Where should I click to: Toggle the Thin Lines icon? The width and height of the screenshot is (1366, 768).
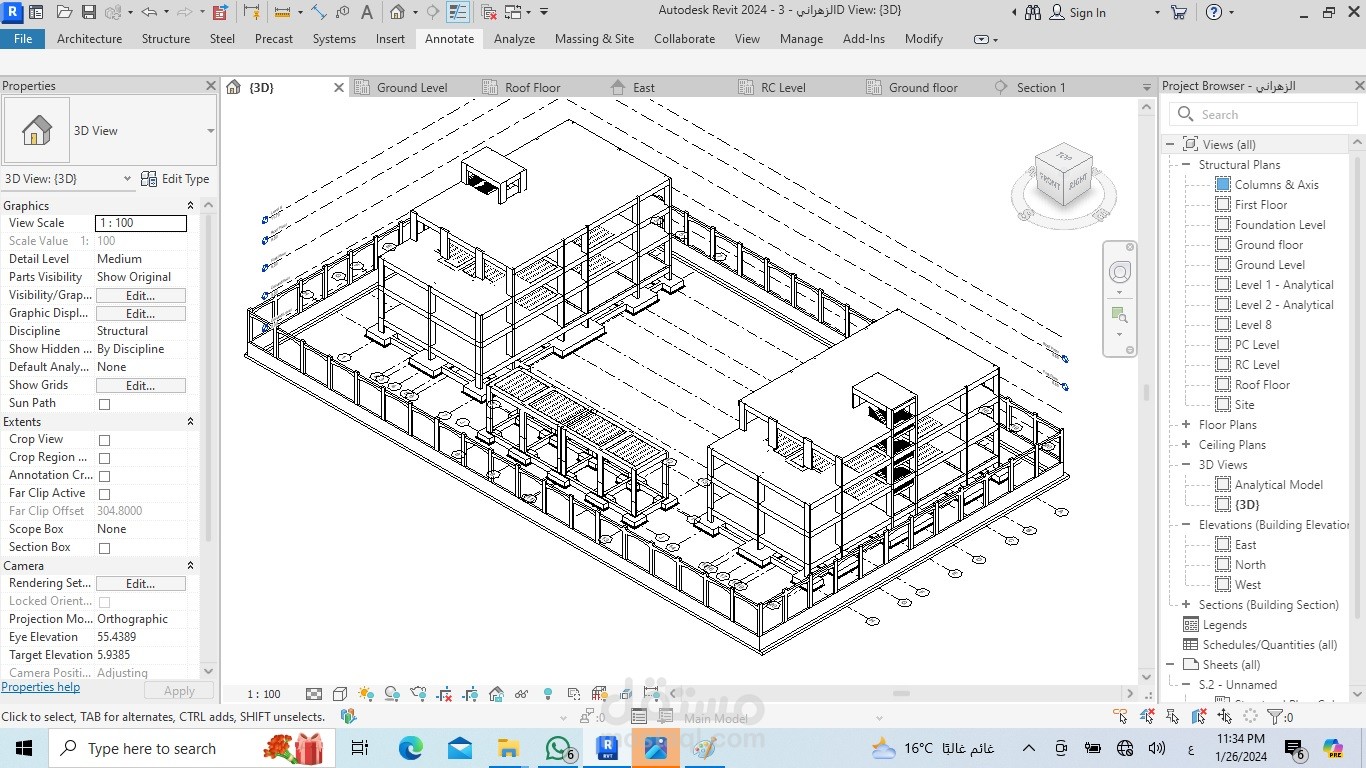coord(457,12)
